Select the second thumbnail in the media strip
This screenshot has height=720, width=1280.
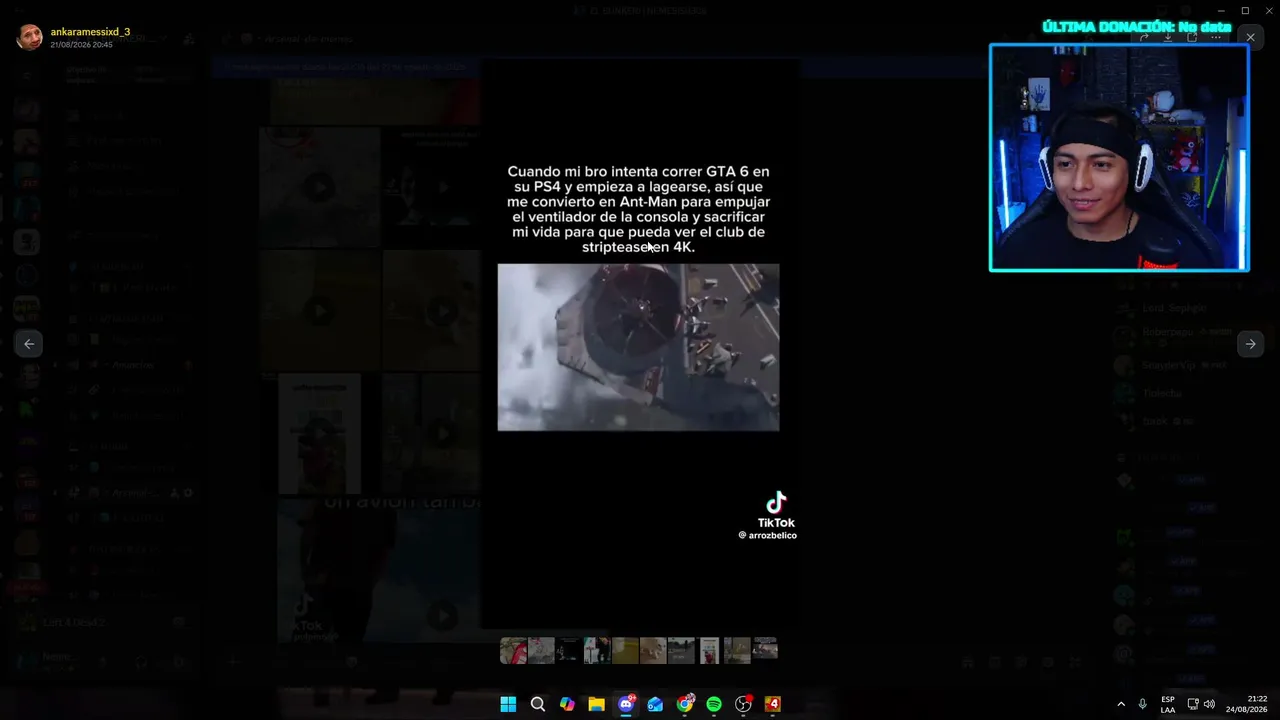click(x=541, y=650)
